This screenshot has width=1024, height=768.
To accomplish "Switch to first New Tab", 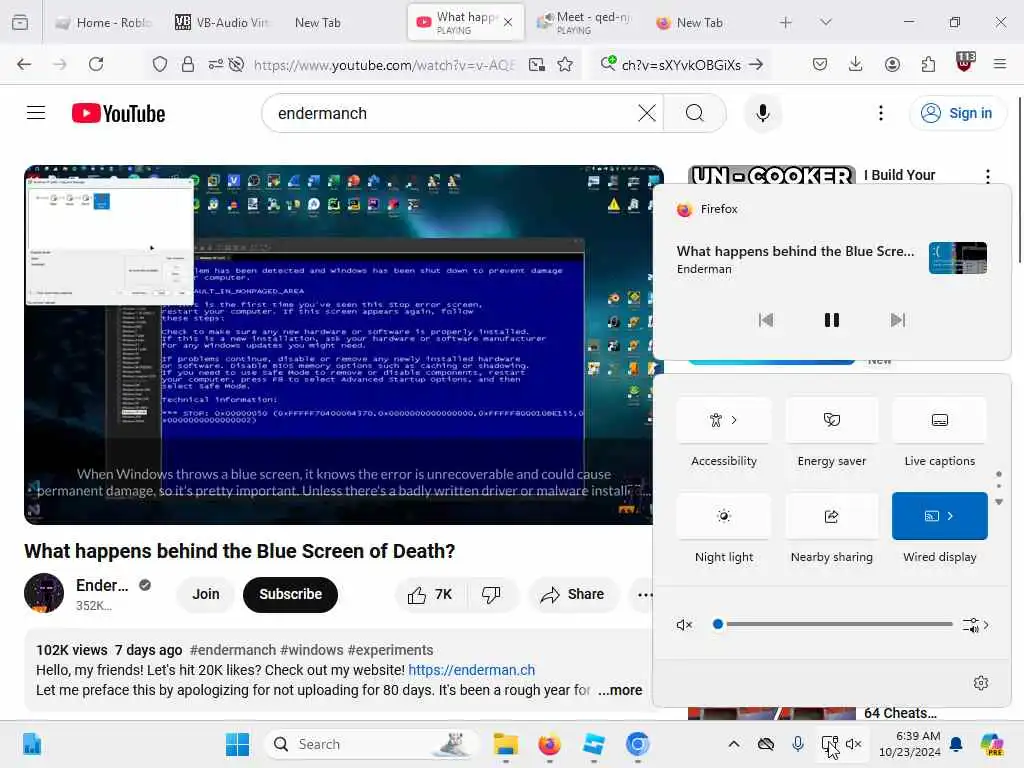I will (x=318, y=23).
